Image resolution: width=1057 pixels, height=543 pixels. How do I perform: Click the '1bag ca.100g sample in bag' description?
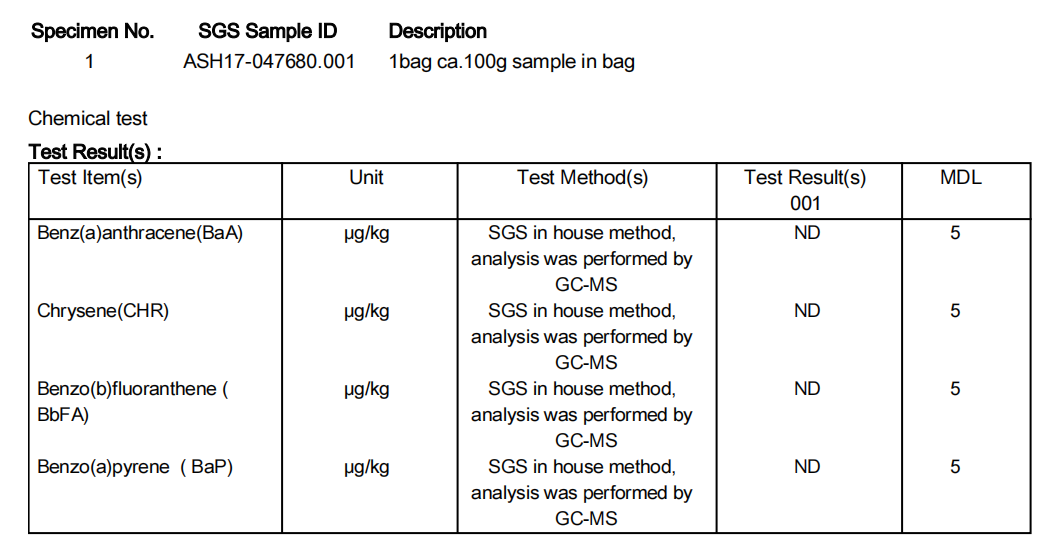coord(511,62)
